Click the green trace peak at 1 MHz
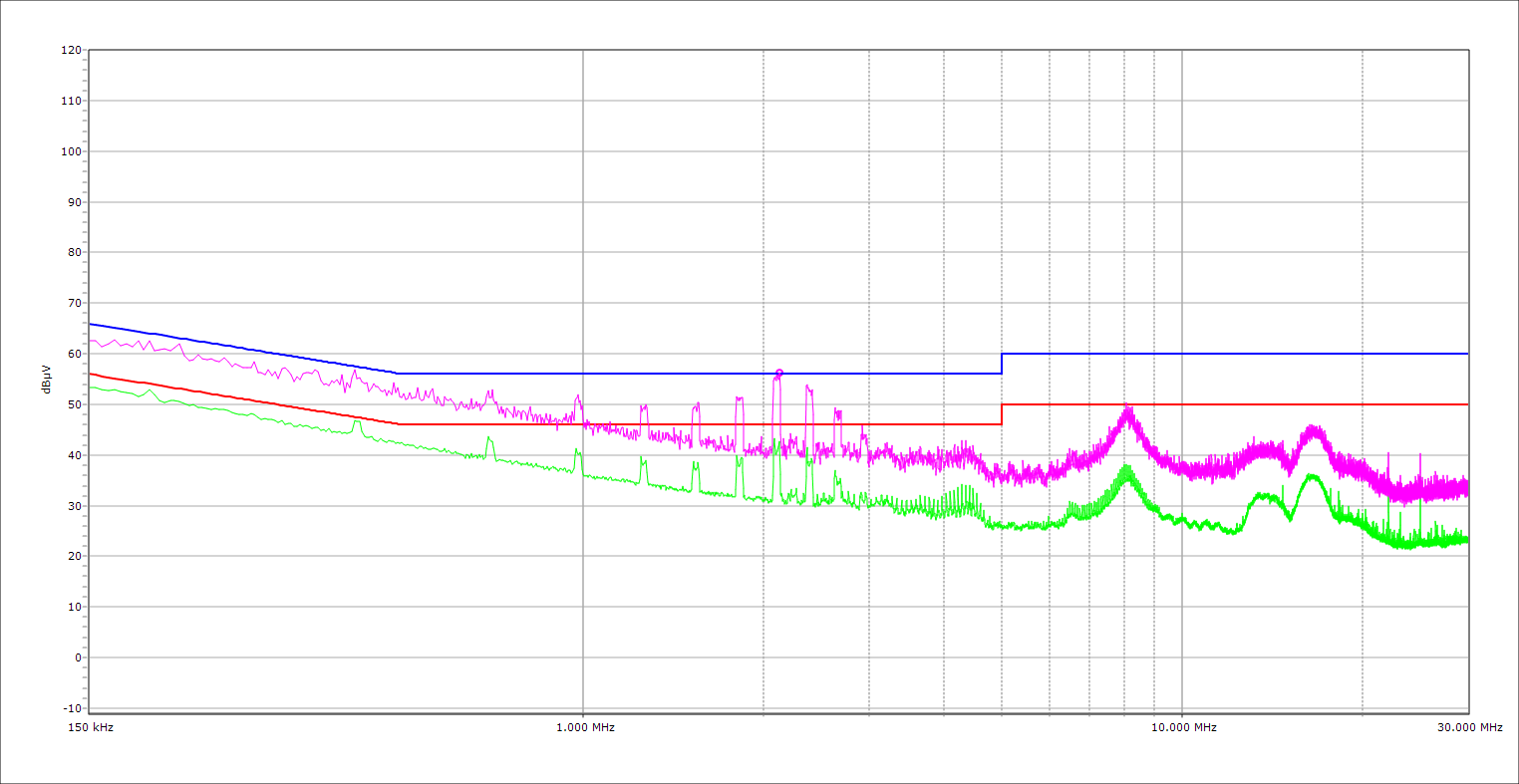1519x784 pixels. (576, 450)
